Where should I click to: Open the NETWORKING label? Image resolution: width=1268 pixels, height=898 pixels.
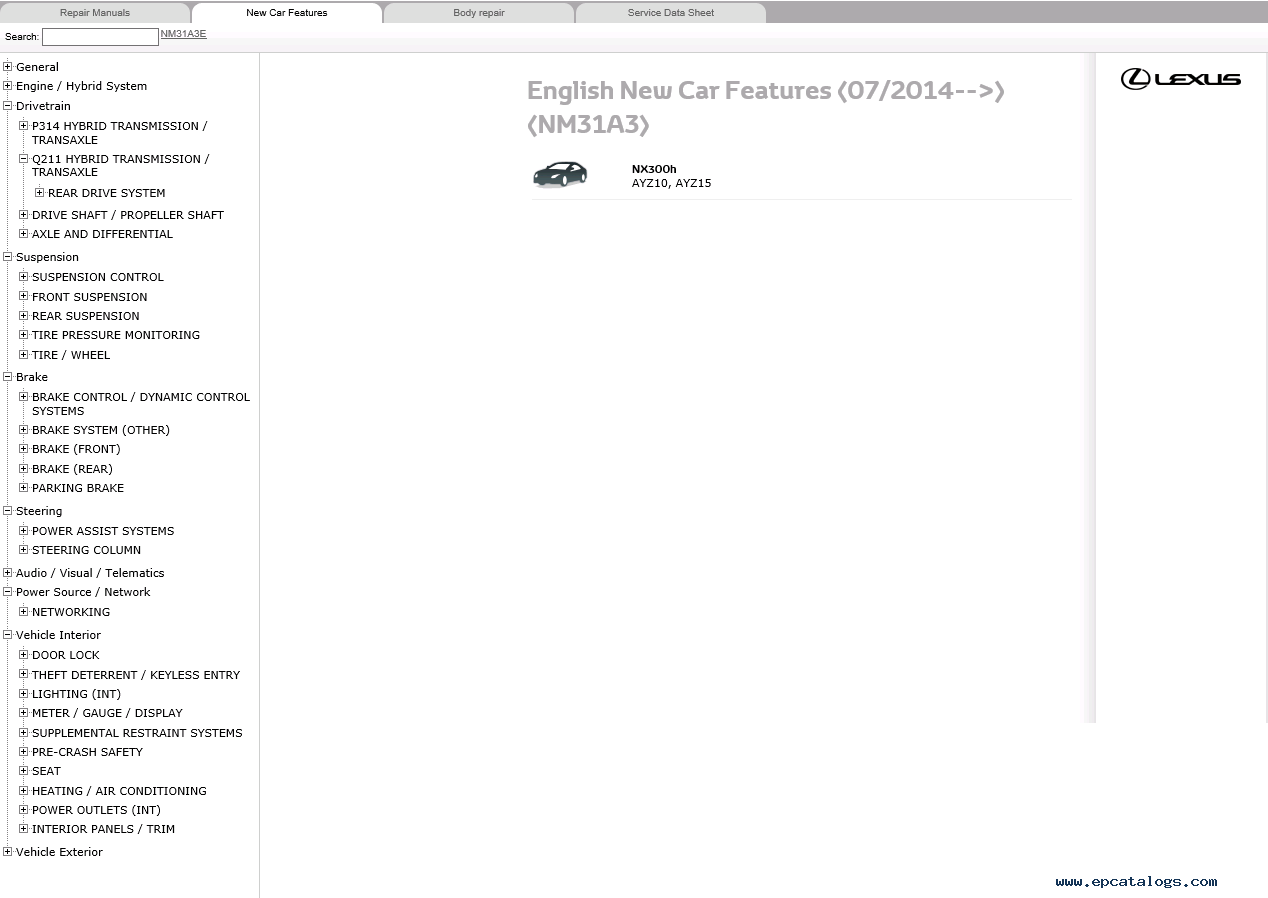coord(71,612)
